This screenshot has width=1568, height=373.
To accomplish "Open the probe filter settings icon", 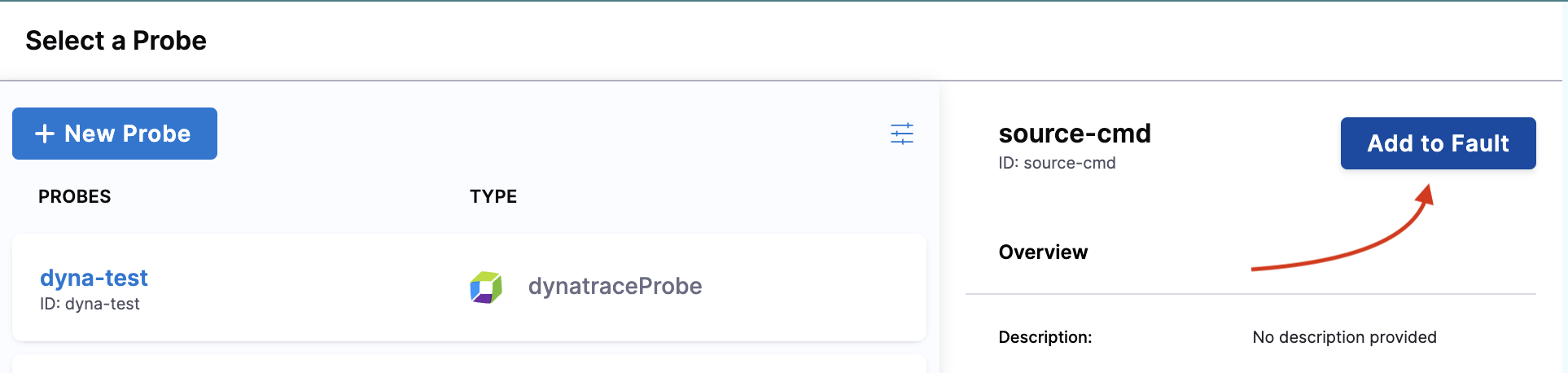I will pyautogui.click(x=902, y=134).
